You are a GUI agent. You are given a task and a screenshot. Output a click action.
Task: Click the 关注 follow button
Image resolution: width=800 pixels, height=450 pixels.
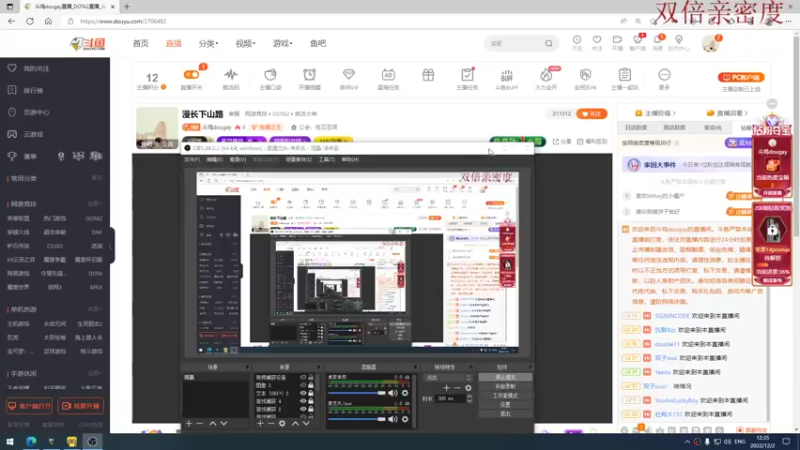[592, 114]
